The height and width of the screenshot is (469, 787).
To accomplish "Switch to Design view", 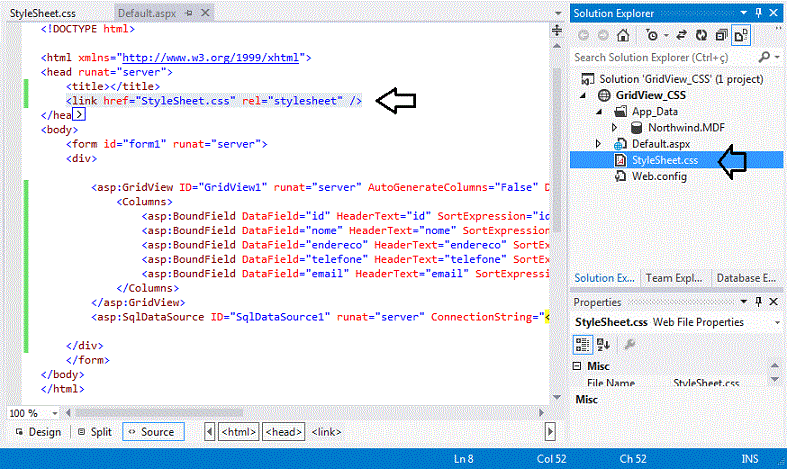I will pyautogui.click(x=38, y=432).
